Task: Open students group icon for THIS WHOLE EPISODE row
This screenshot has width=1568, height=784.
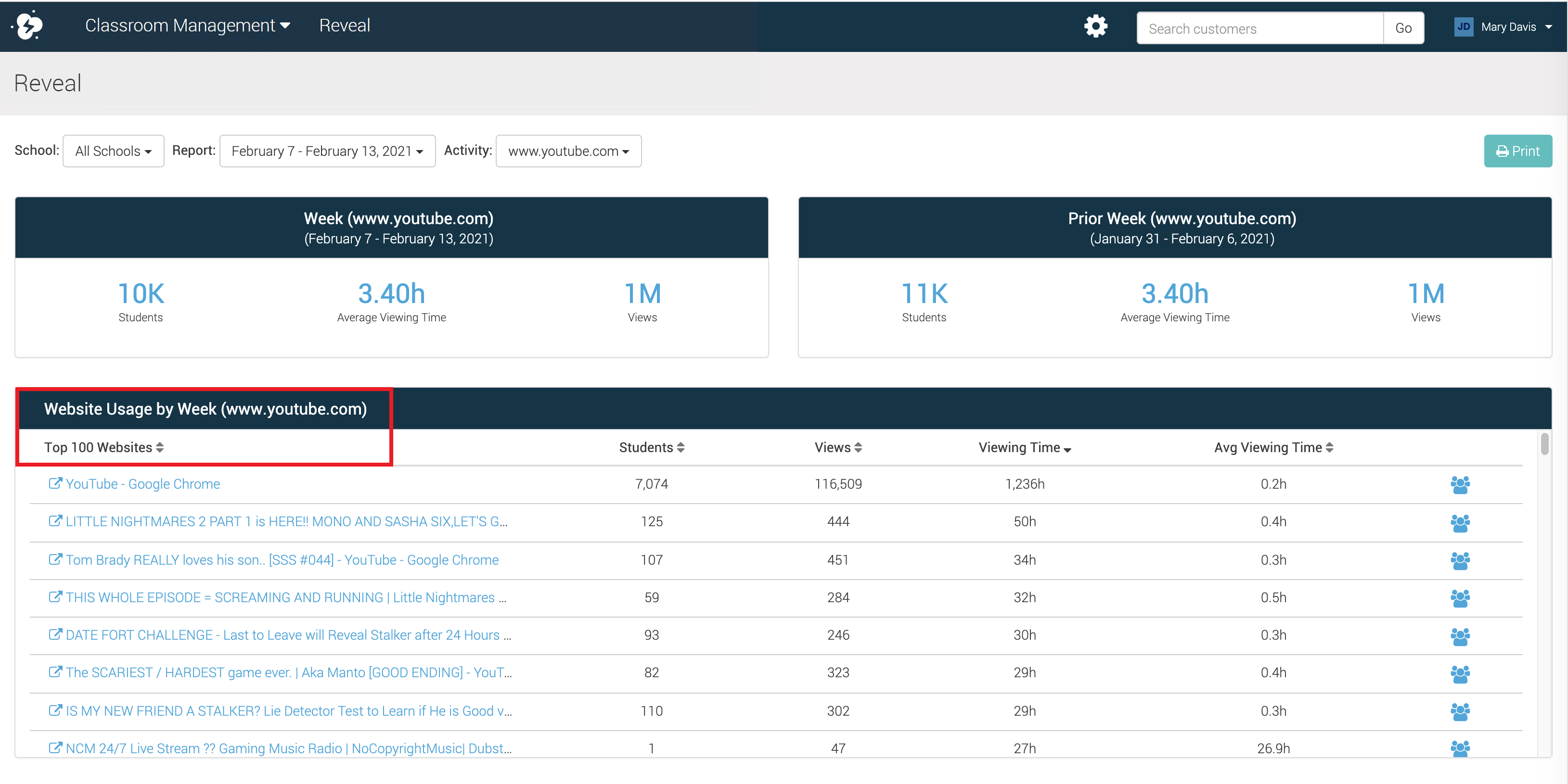Action: click(1460, 598)
